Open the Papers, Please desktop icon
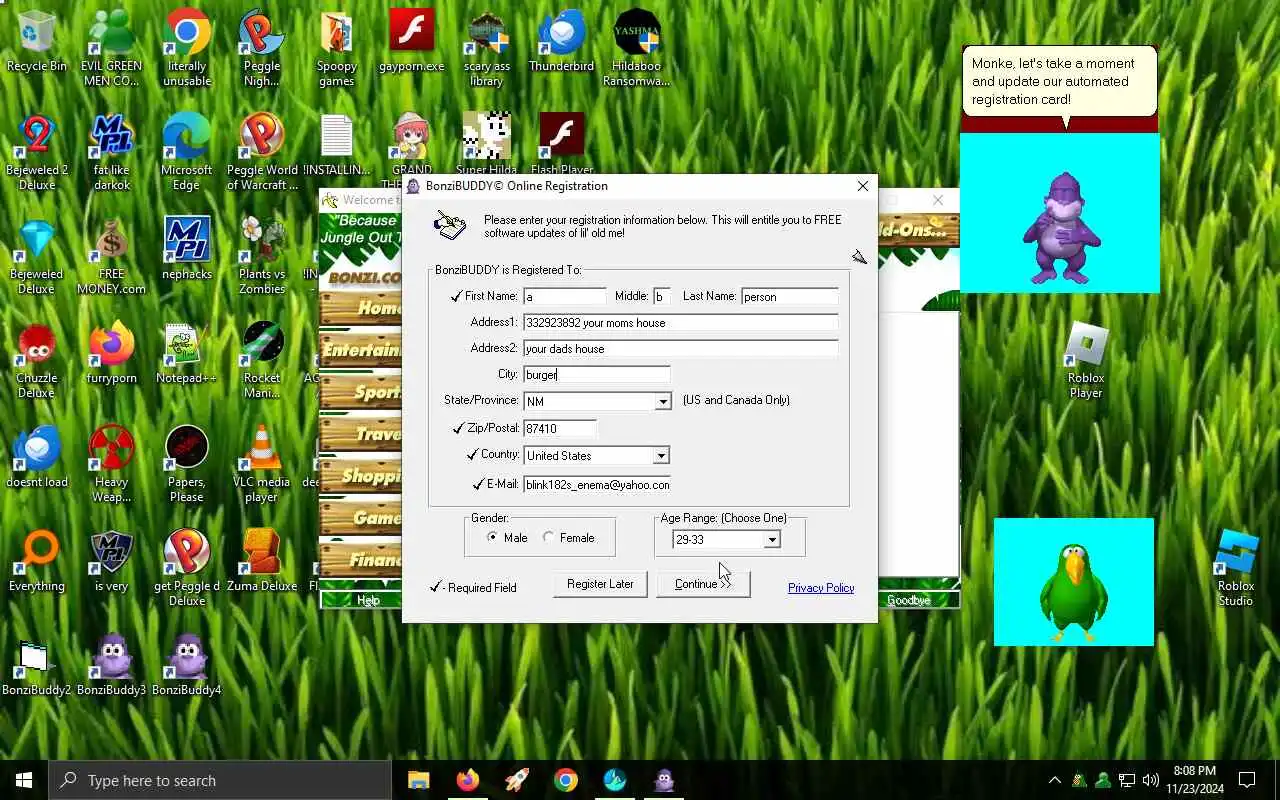 pyautogui.click(x=186, y=464)
